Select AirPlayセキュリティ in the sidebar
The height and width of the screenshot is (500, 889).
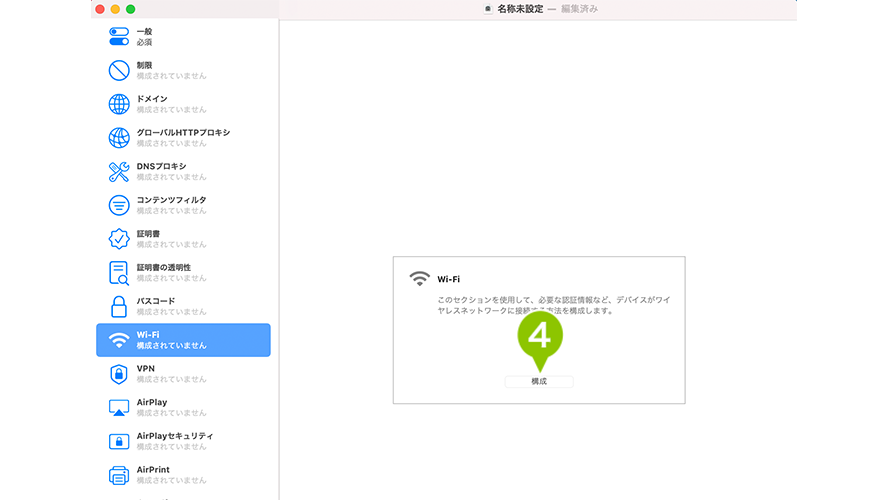click(183, 441)
